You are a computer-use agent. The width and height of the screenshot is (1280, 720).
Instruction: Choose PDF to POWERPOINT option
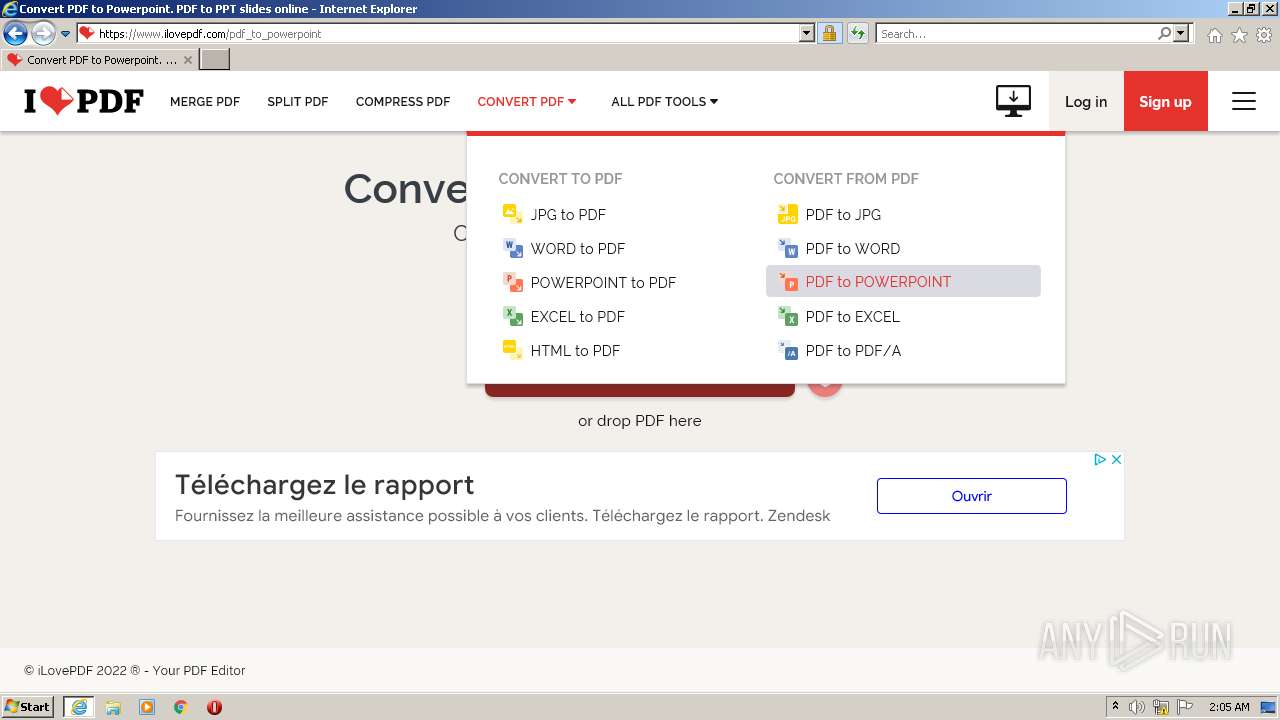click(x=903, y=281)
